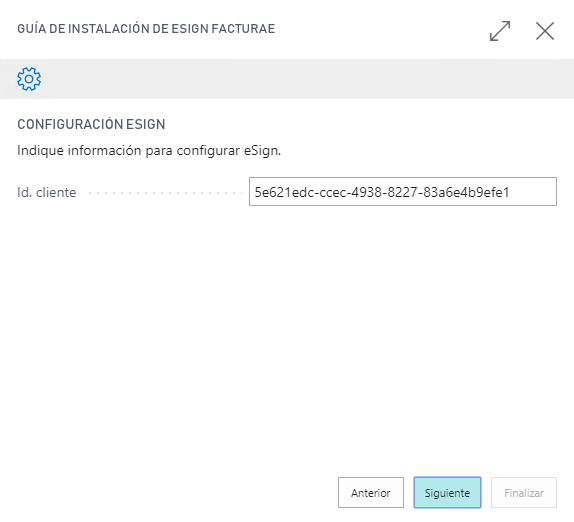
Task: Focus the Id. cliente input field
Action: [403, 191]
